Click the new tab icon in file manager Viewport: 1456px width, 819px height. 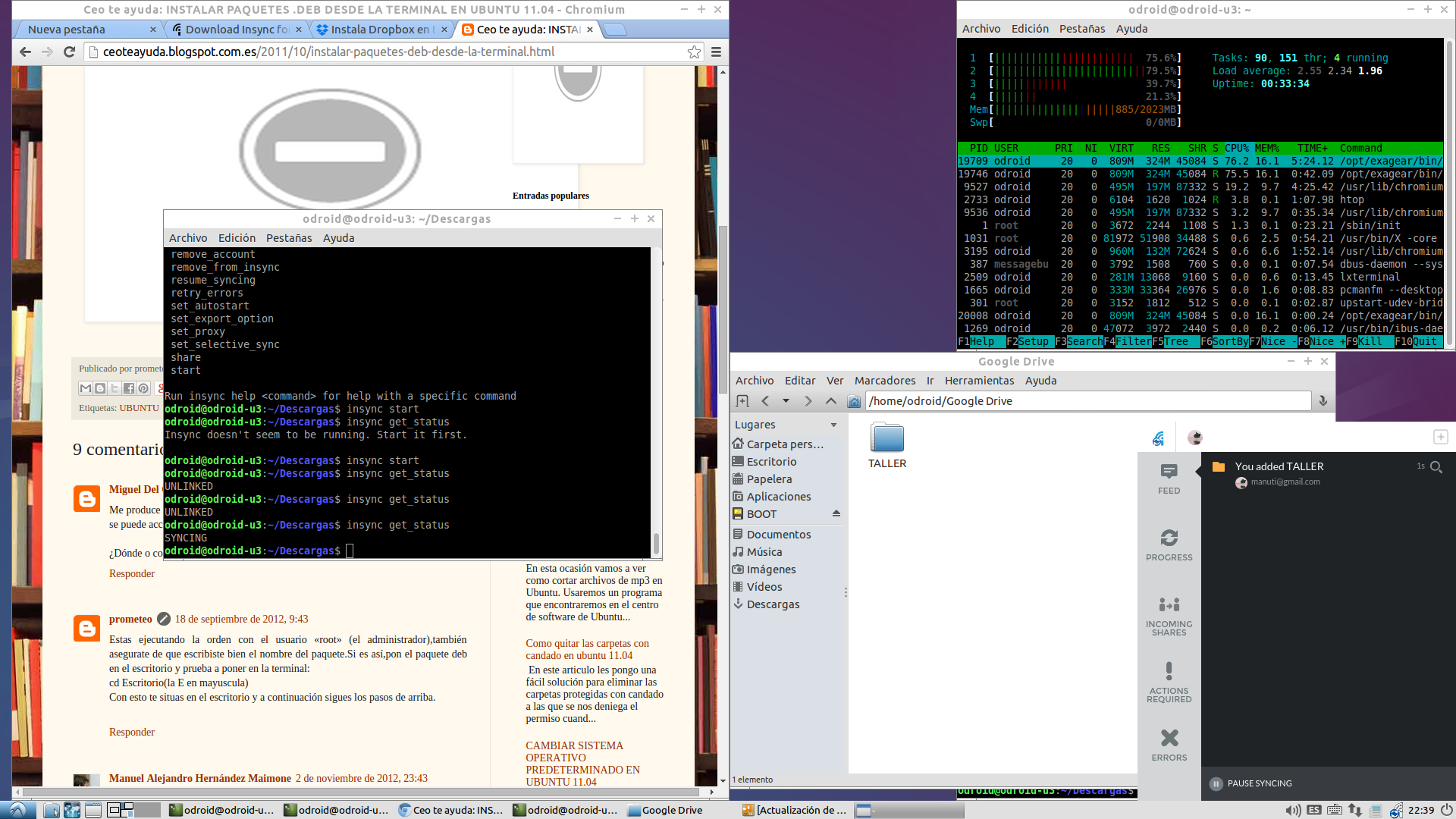tap(742, 401)
